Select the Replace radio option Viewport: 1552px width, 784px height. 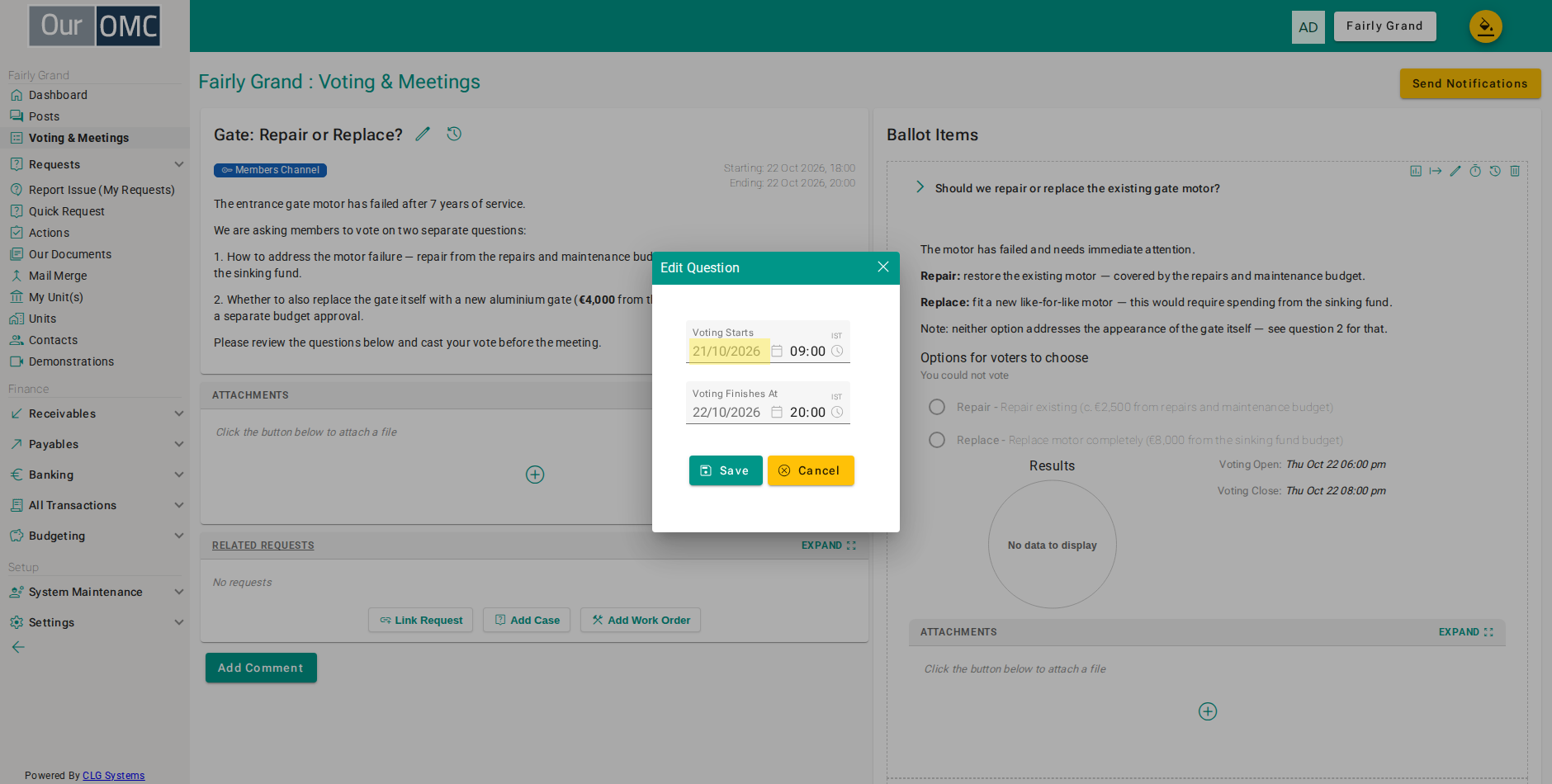(x=937, y=440)
